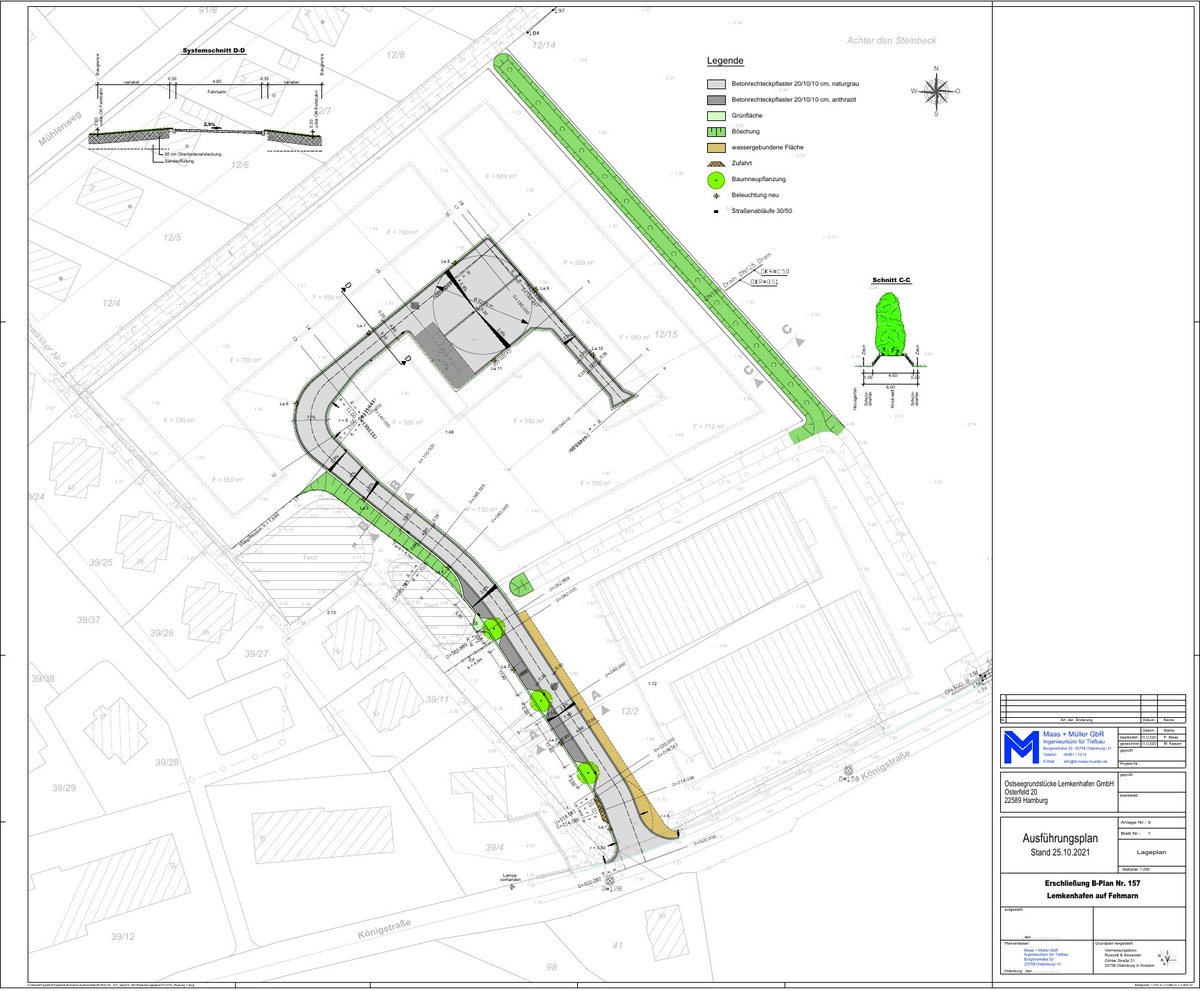Click the 2,5% slope label in the section
Screen dimensions: 1200x991
pyautogui.click(x=209, y=124)
